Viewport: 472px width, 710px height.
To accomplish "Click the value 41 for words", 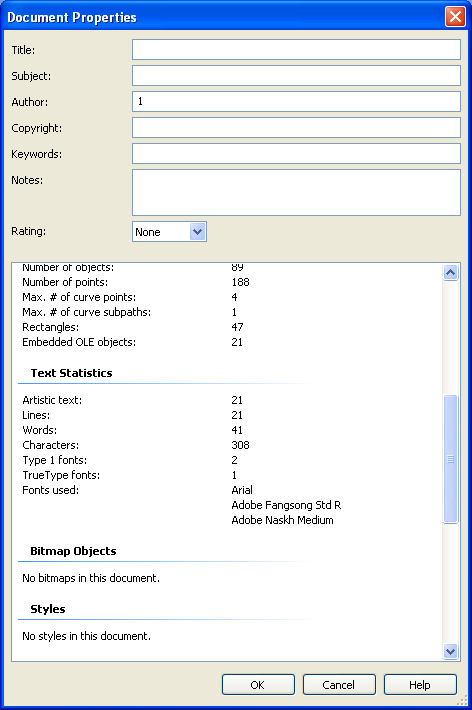I will (237, 430).
